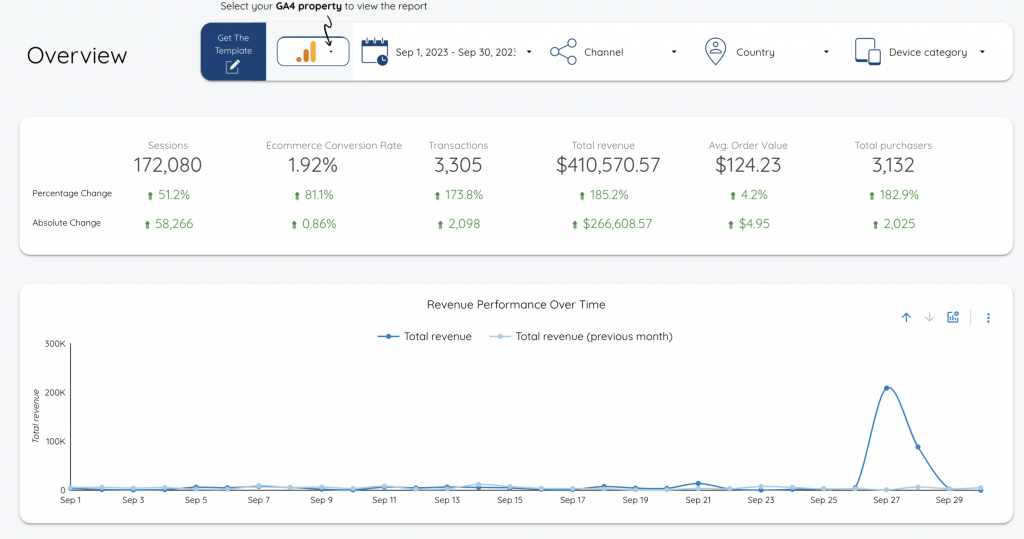The width and height of the screenshot is (1024, 539).
Task: Click the Sep 21 revenue data point
Action: (698, 484)
